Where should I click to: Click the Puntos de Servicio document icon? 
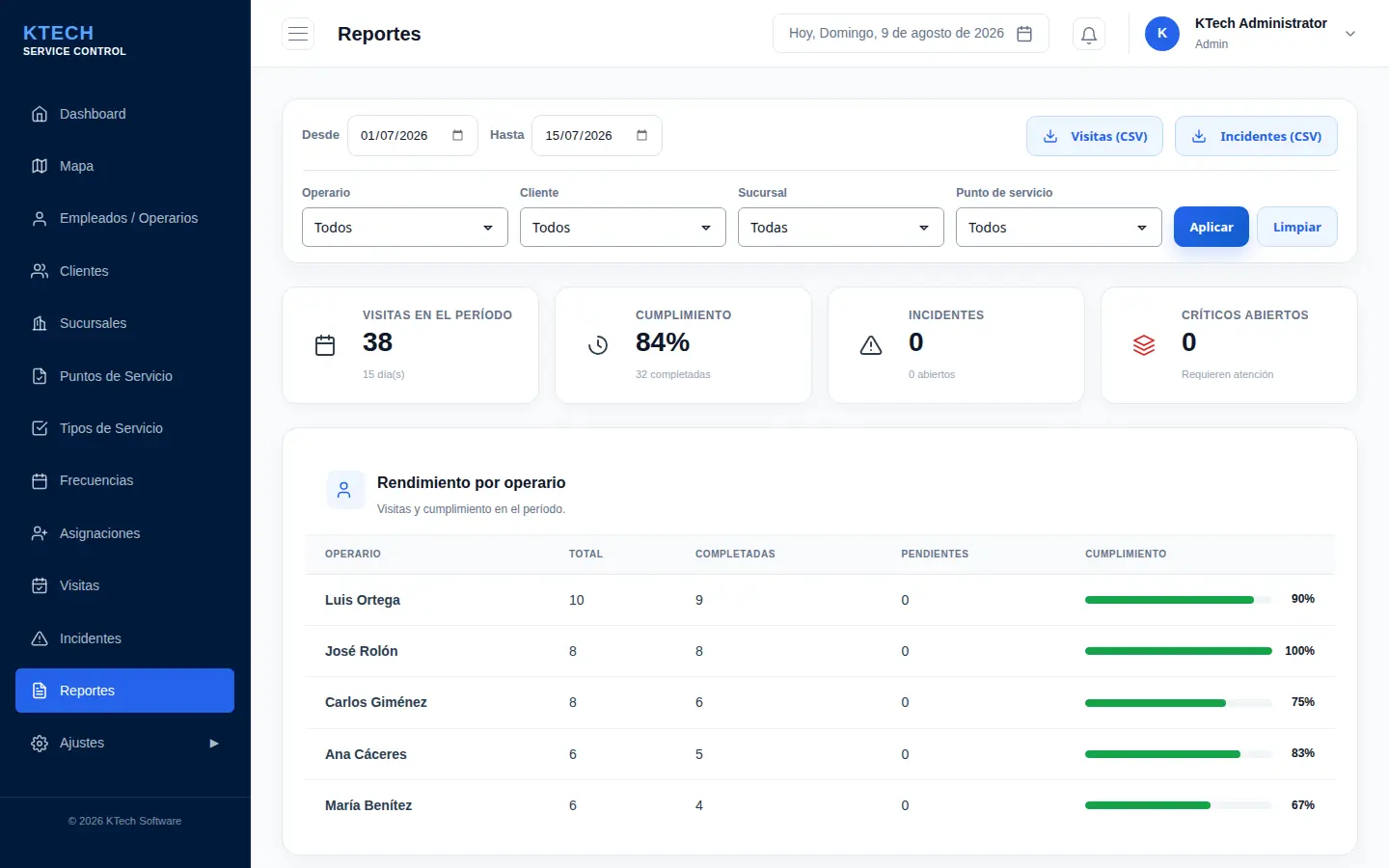tap(40, 376)
